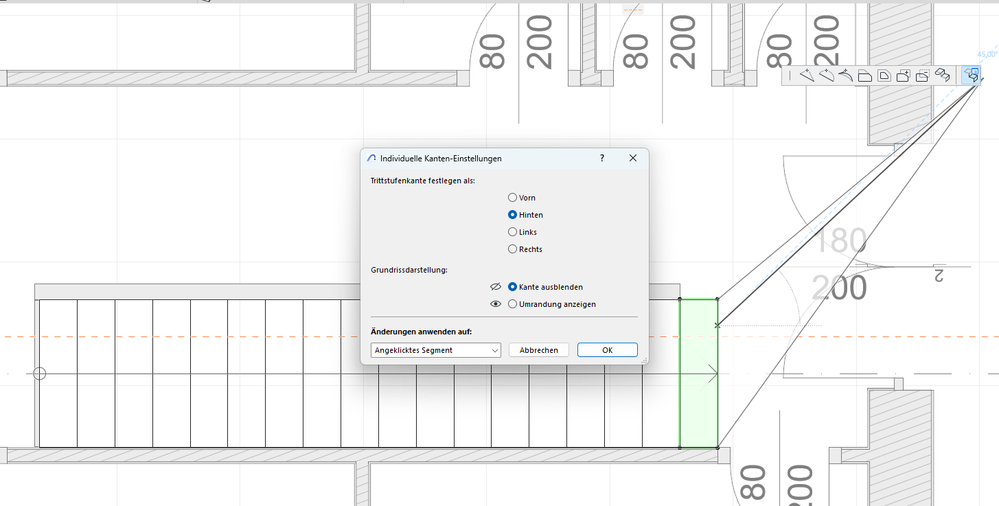
Task: Click the subtract from polygon pet palette icon
Action: click(x=922, y=75)
